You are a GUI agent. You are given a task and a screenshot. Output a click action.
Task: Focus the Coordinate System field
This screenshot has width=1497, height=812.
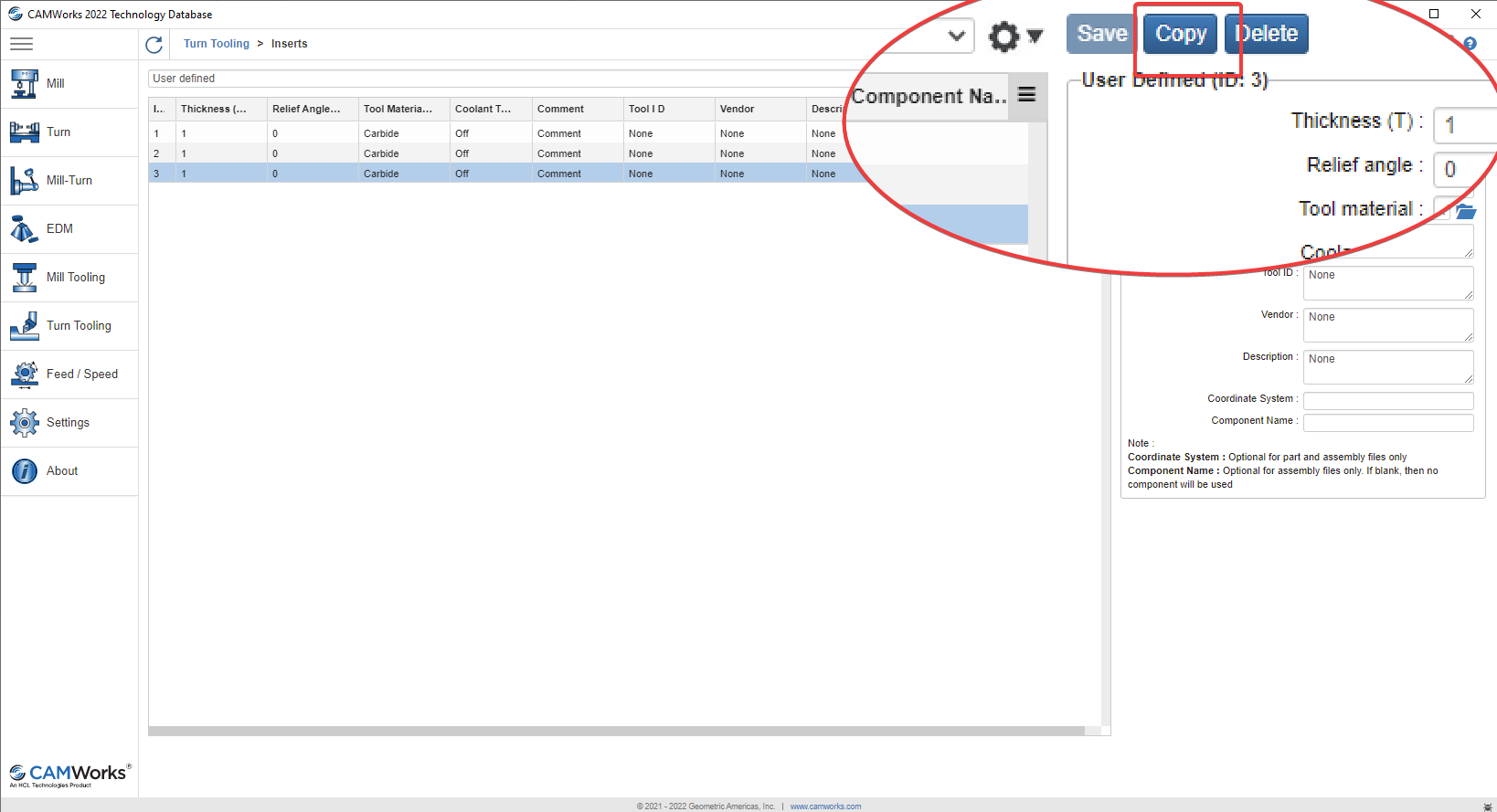tap(1388, 401)
